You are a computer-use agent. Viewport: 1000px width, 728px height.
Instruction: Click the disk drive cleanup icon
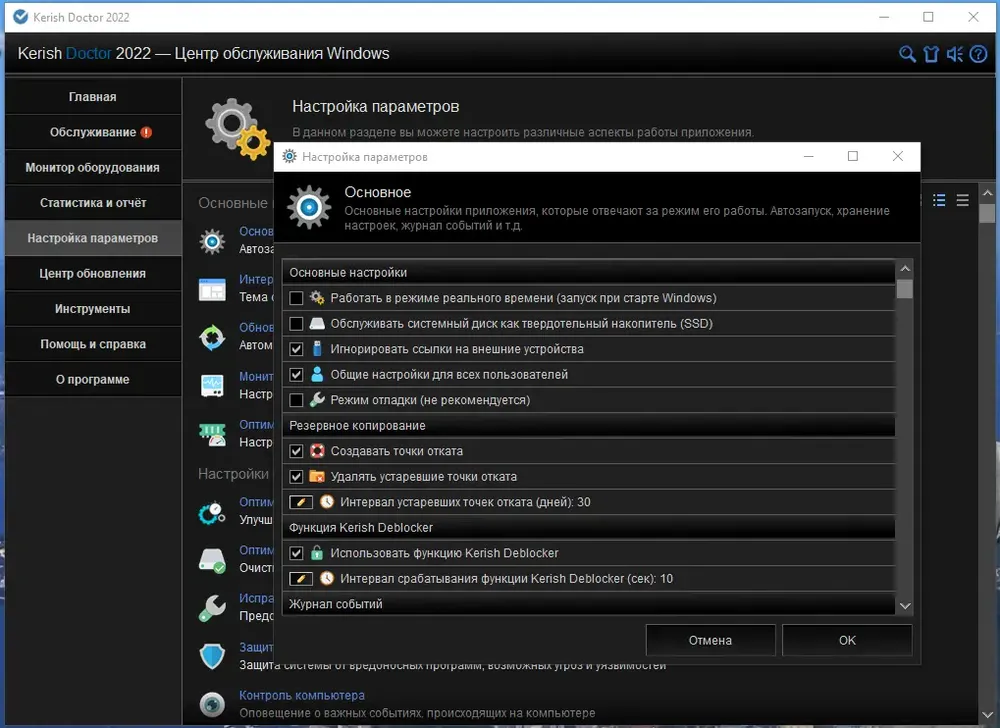(212, 560)
